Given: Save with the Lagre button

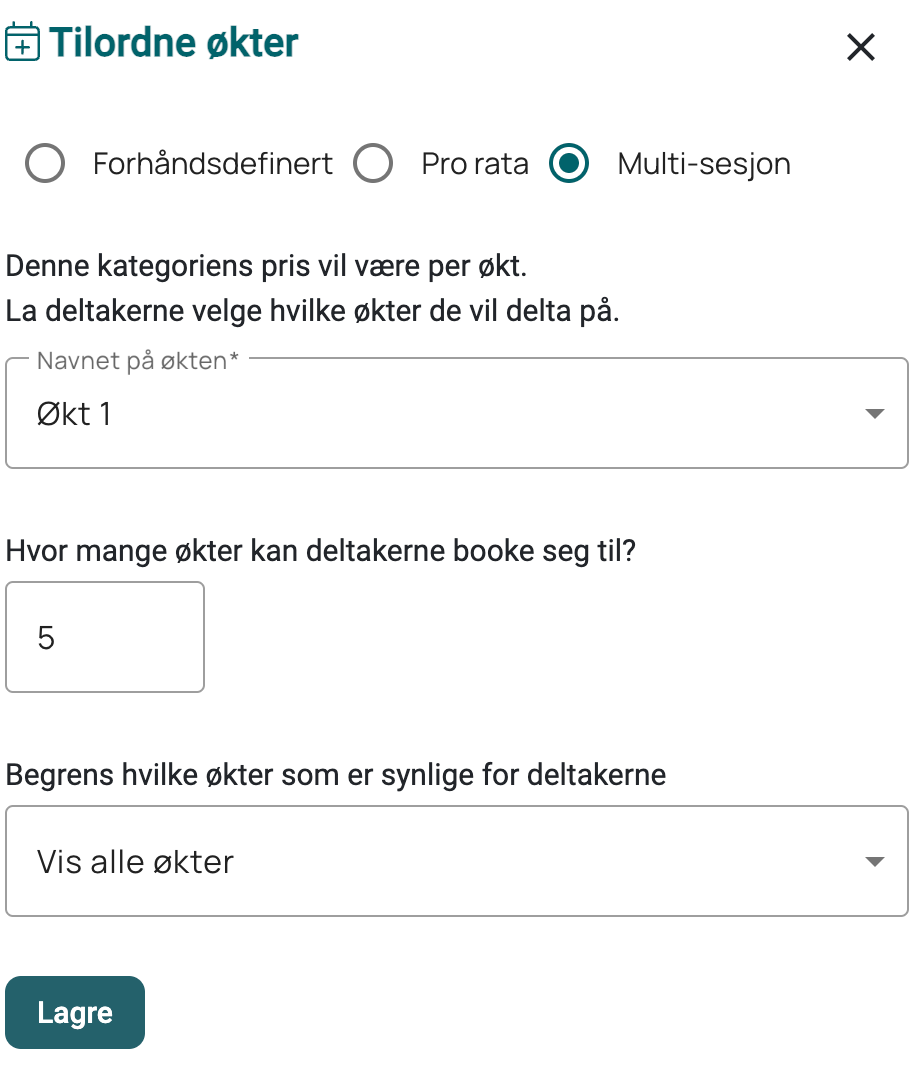Looking at the screenshot, I should point(75,1012).
